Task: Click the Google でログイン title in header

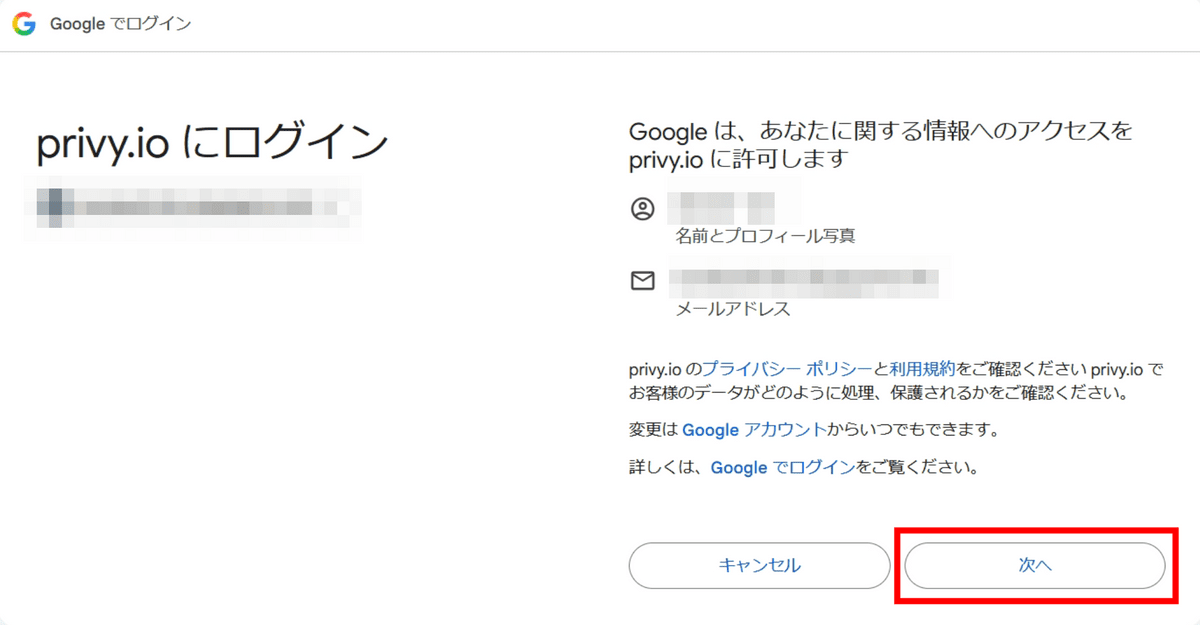Action: (120, 25)
